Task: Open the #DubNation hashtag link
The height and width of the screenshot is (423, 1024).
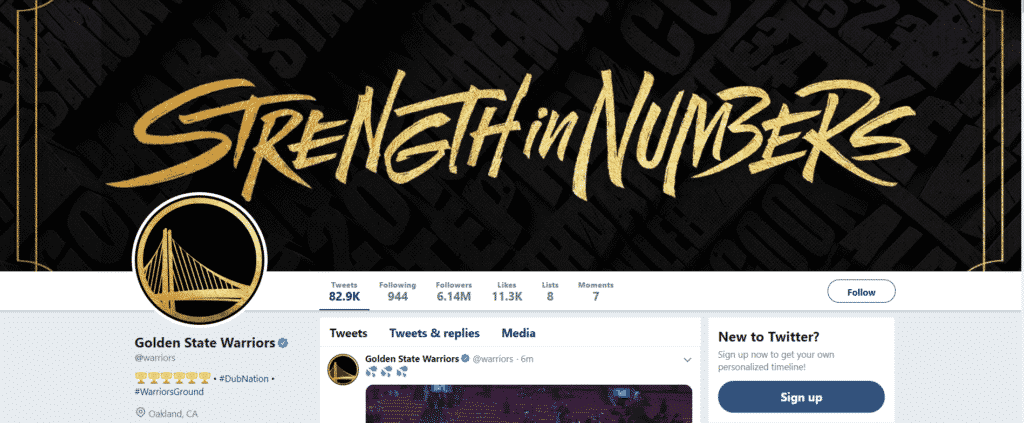Action: pos(244,379)
